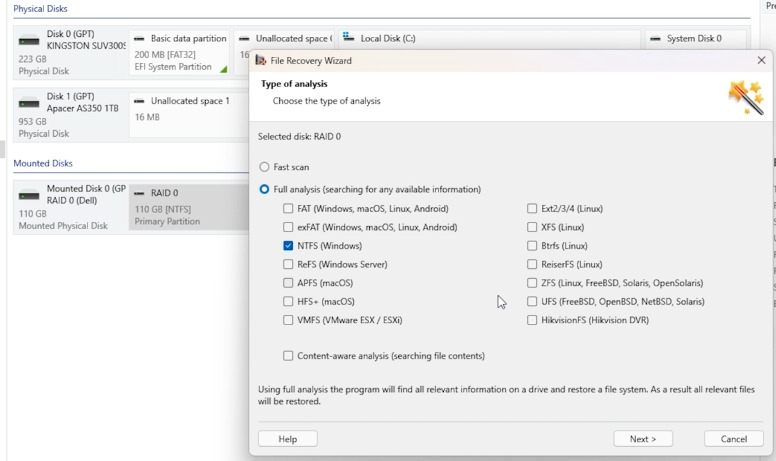This screenshot has height=461, width=776.
Task: Click the Physical Disks section header
Action: (40, 8)
